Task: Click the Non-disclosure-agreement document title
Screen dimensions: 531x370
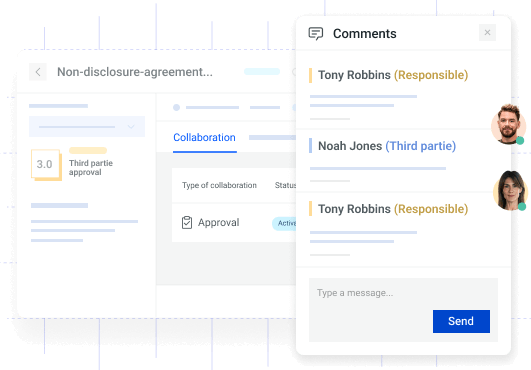Action: pos(135,72)
